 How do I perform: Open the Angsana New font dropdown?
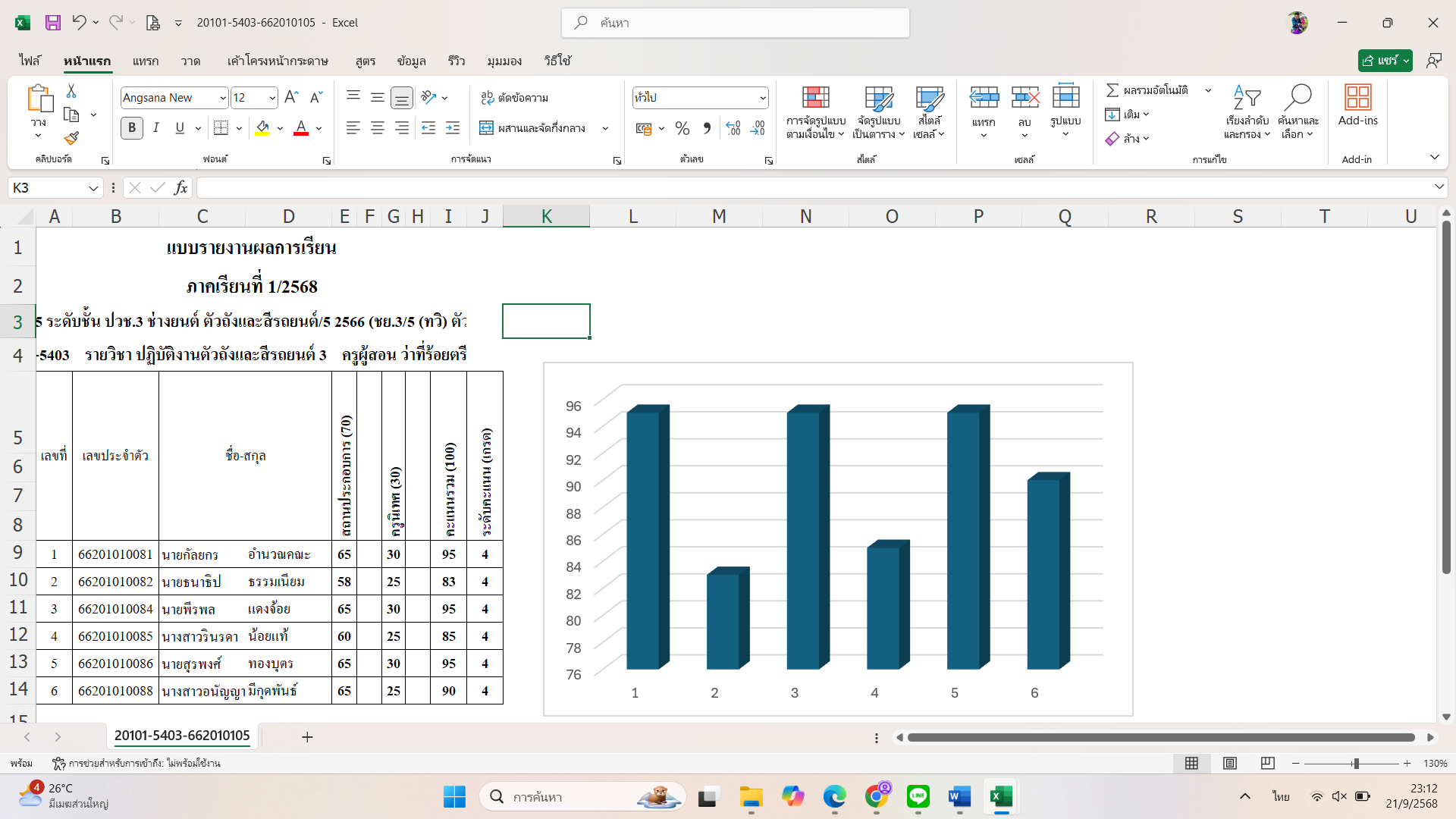tap(223, 98)
